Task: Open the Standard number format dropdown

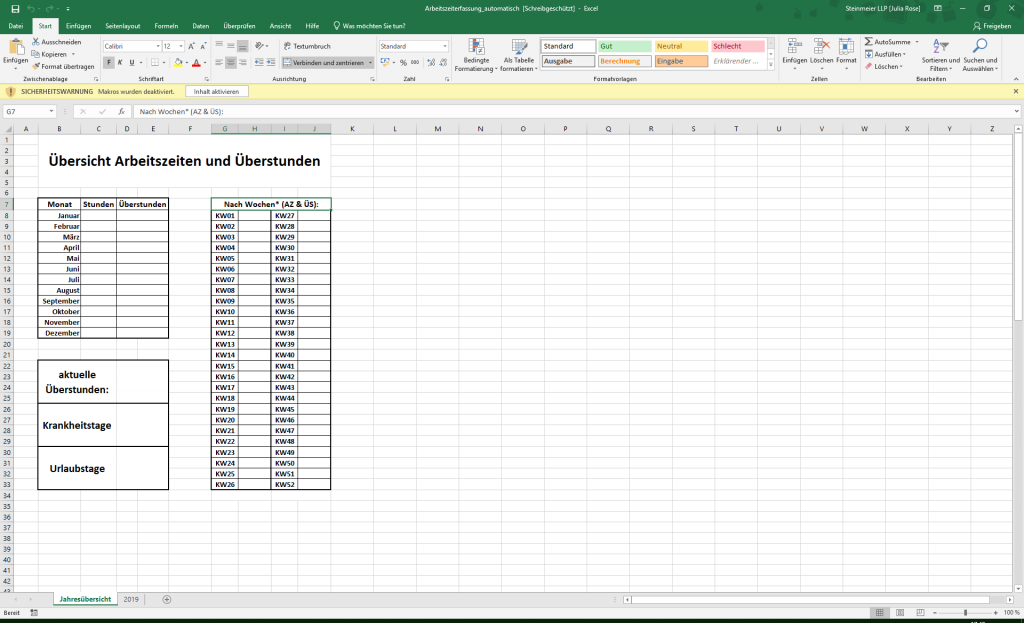Action: pyautogui.click(x=445, y=46)
